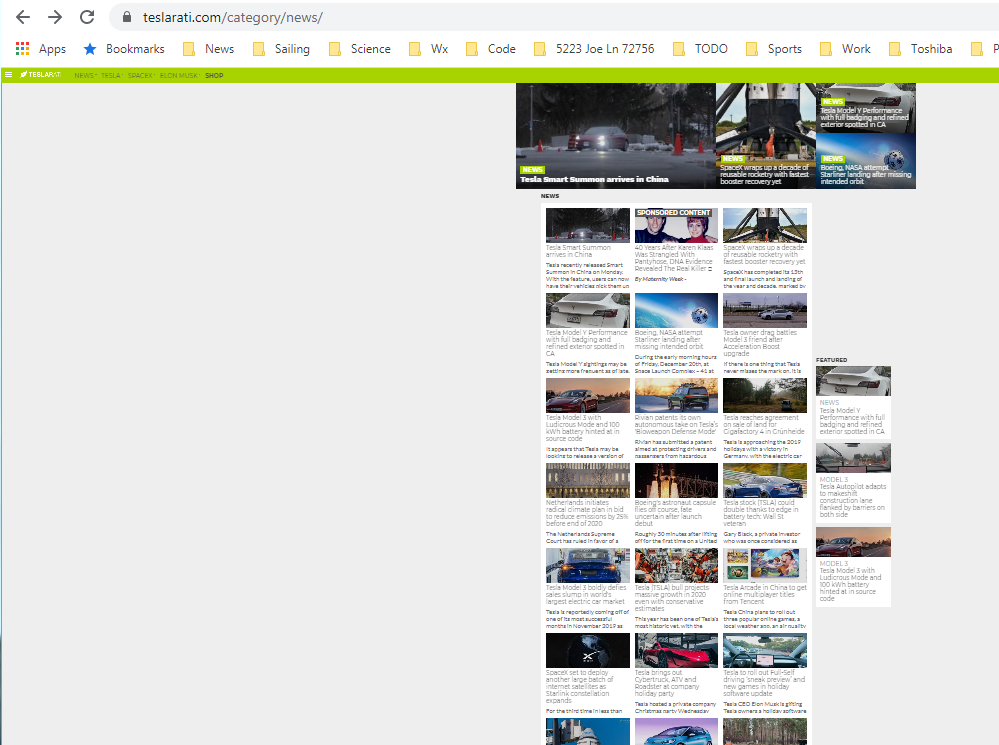Open featured story Tesla Autopilot adapts to makeshift lane
Image resolution: width=999 pixels, height=745 pixels.
coord(852,500)
